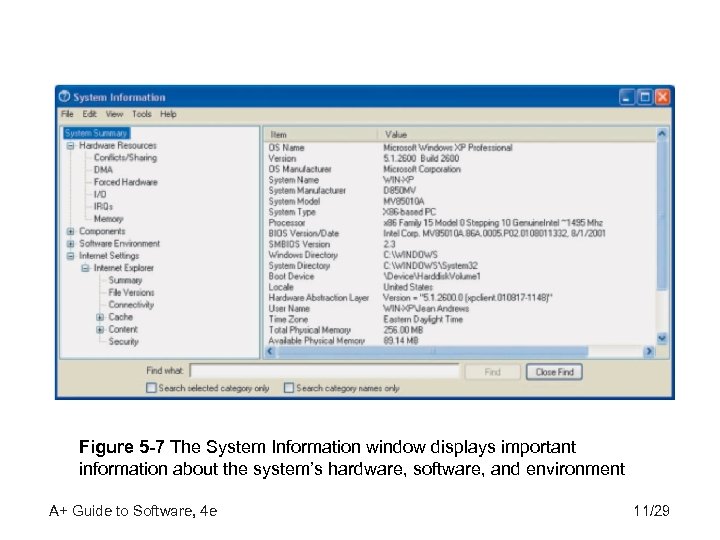Select the SMBIOS Version row
This screenshot has height=540, width=720.
click(460, 244)
